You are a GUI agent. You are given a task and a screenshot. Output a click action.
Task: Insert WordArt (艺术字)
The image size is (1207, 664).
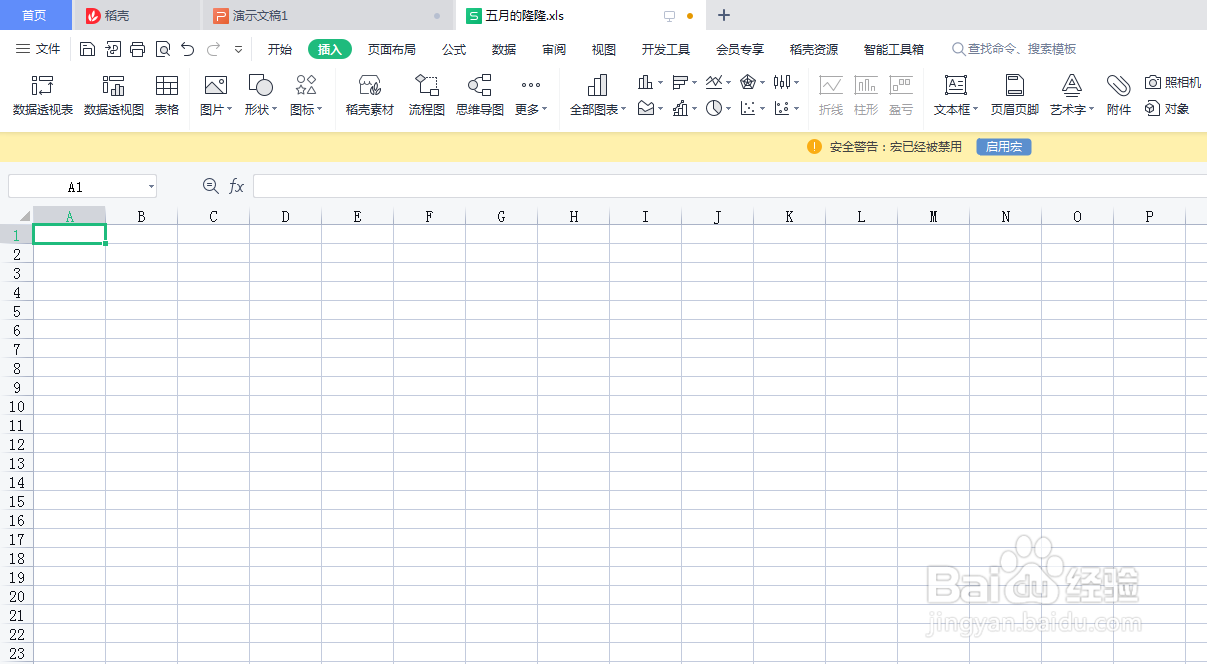[x=1070, y=95]
